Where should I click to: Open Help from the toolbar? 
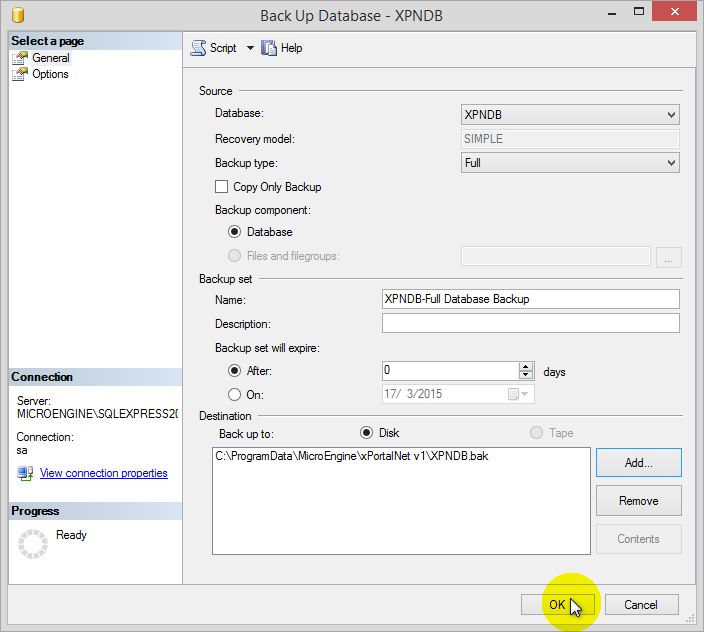pos(282,48)
